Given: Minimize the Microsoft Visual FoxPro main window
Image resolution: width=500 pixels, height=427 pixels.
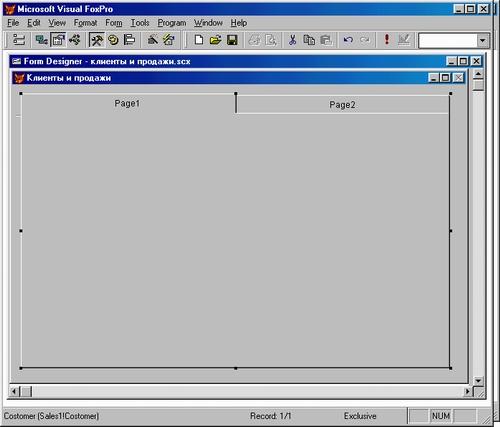Looking at the screenshot, I should coord(459,9).
